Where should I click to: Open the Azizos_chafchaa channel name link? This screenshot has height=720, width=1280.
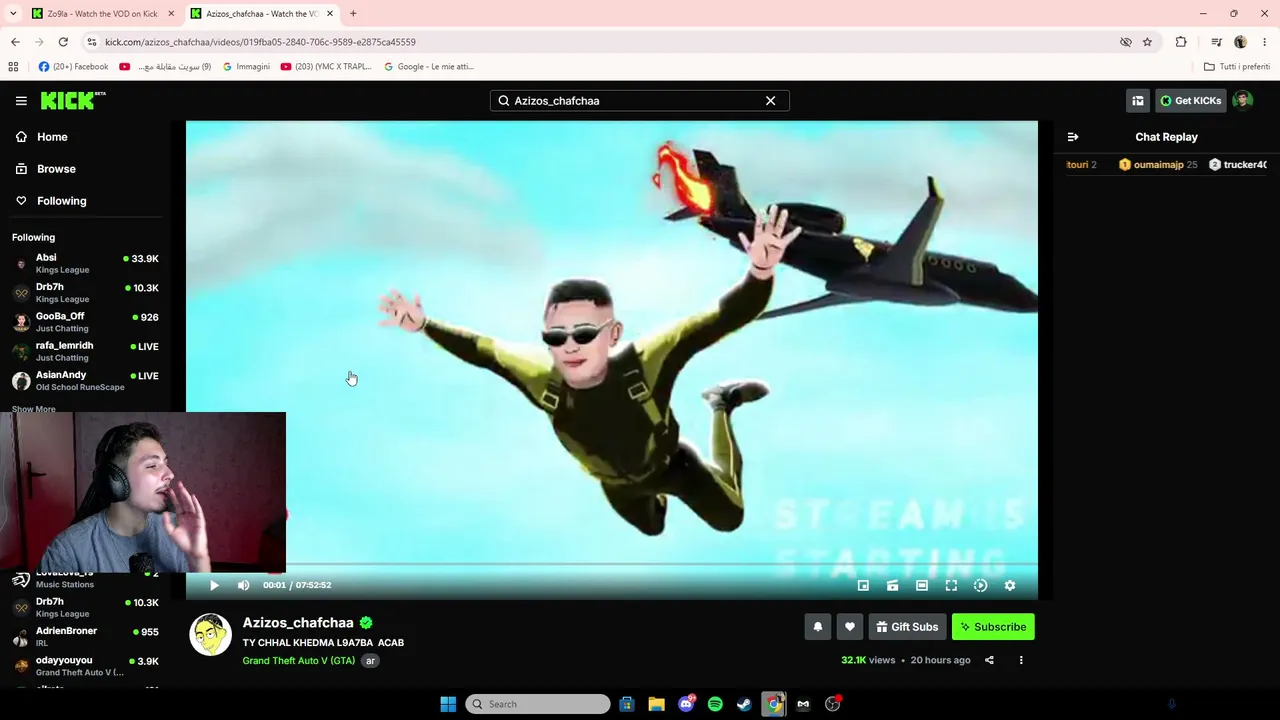coord(298,623)
